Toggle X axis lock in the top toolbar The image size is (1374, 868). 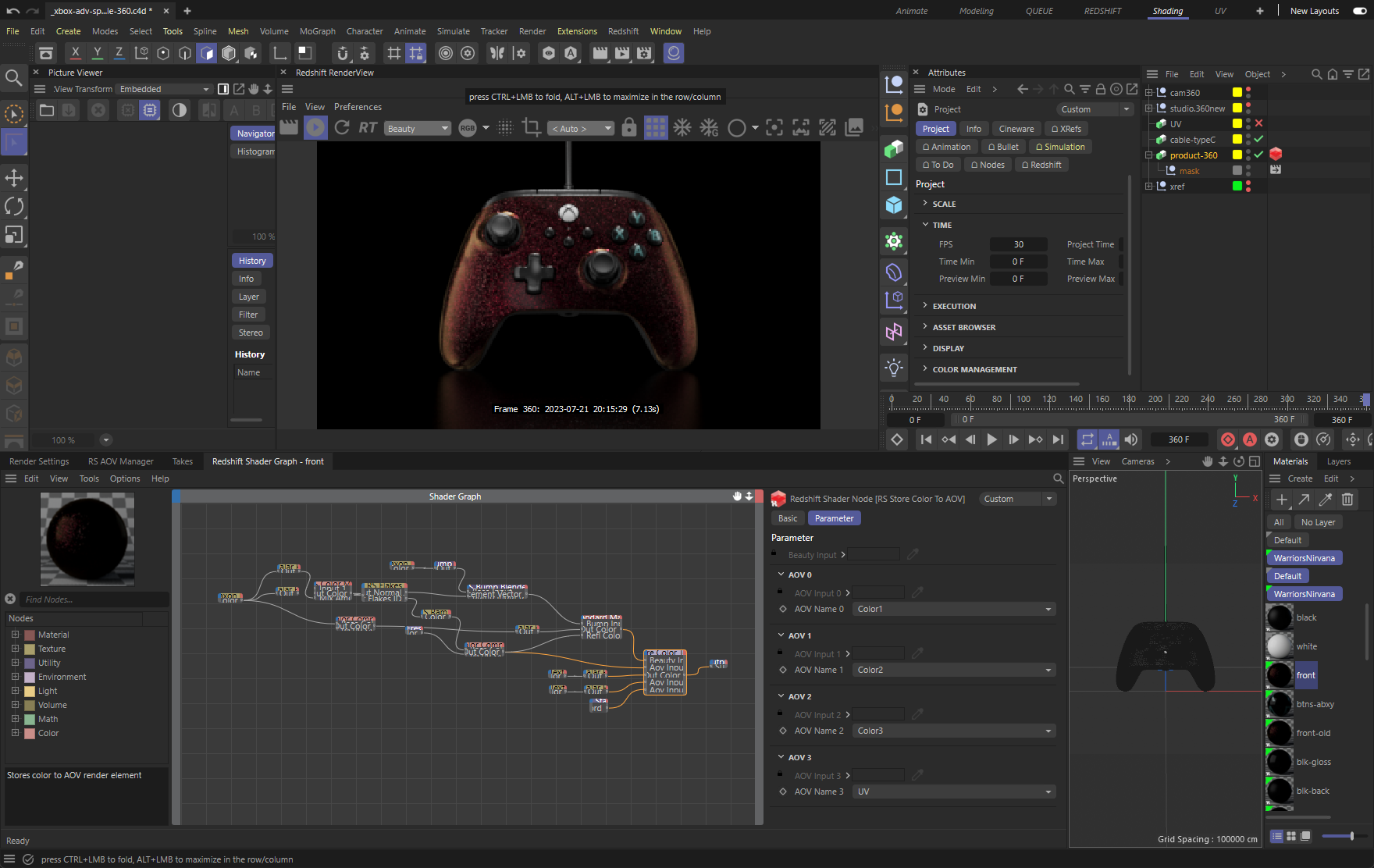click(x=75, y=53)
